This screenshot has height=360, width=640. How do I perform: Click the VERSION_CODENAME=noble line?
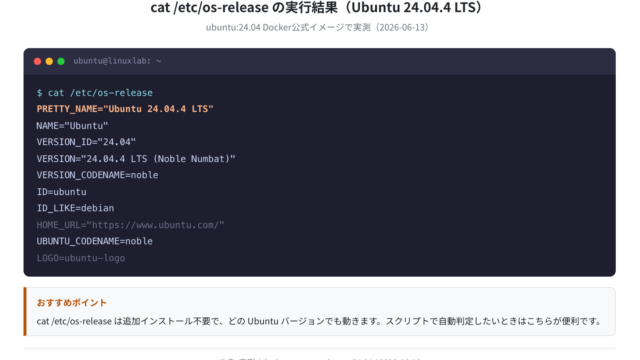[x=98, y=175]
